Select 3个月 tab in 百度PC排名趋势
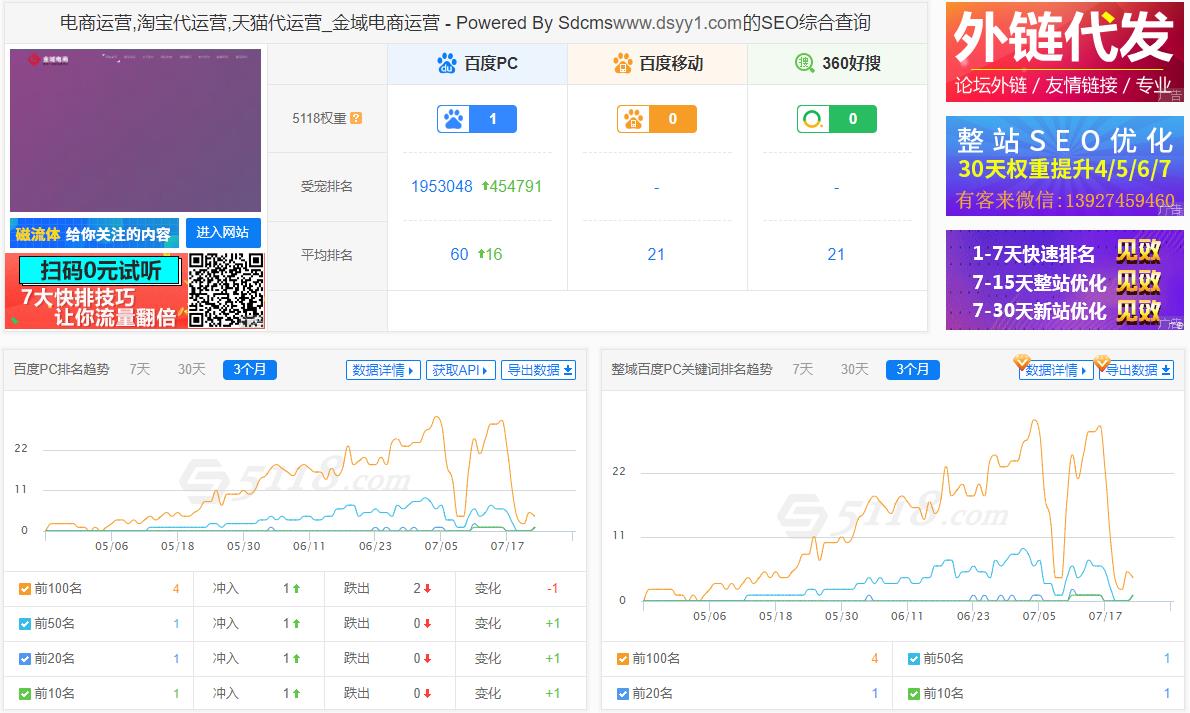1190x713 pixels. point(250,370)
